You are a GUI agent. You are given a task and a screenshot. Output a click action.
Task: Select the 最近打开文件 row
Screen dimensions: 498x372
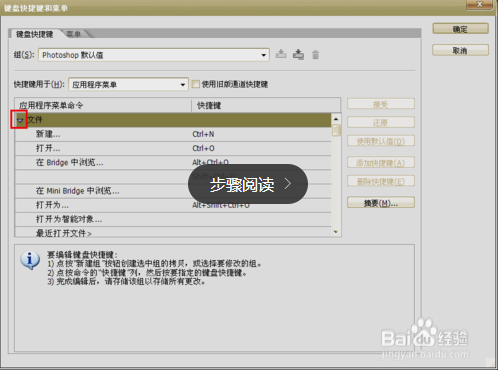point(173,232)
